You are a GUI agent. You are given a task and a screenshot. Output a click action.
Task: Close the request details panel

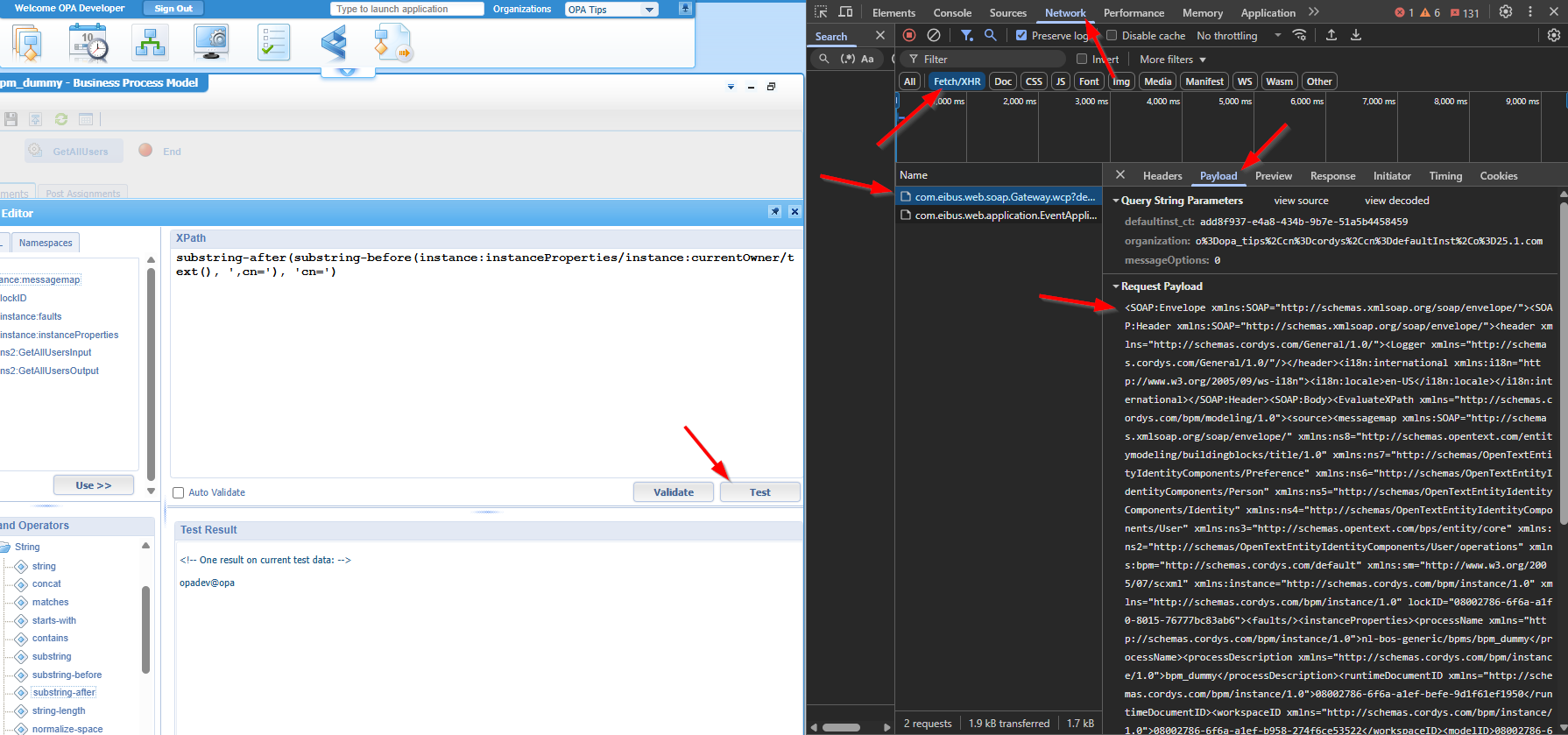pos(1120,175)
